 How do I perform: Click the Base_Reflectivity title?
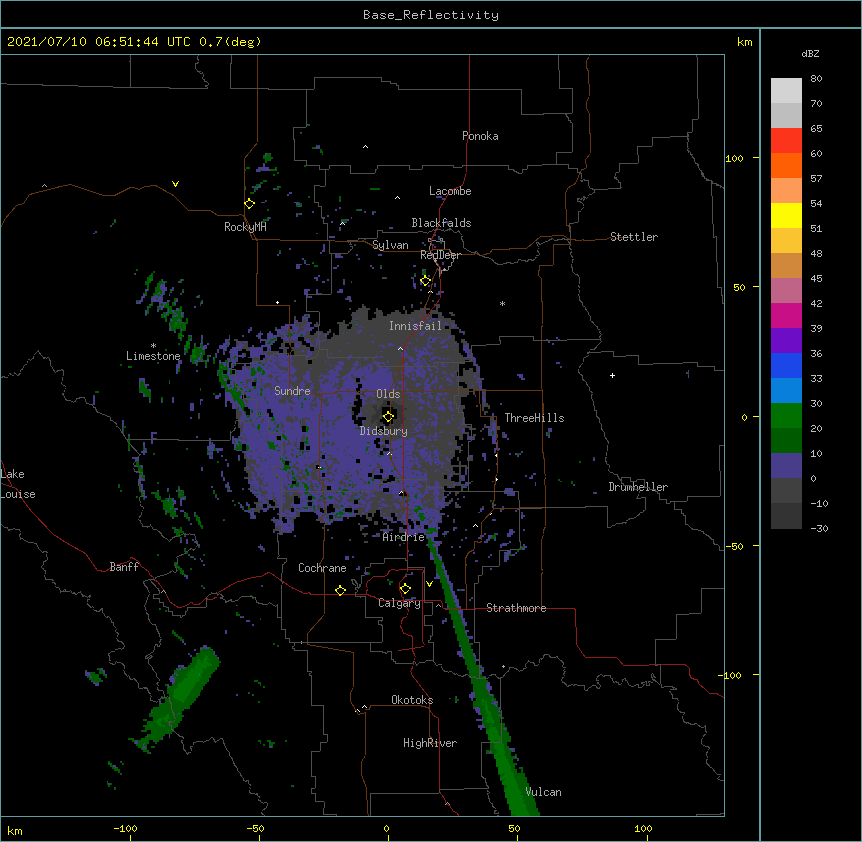point(431,15)
